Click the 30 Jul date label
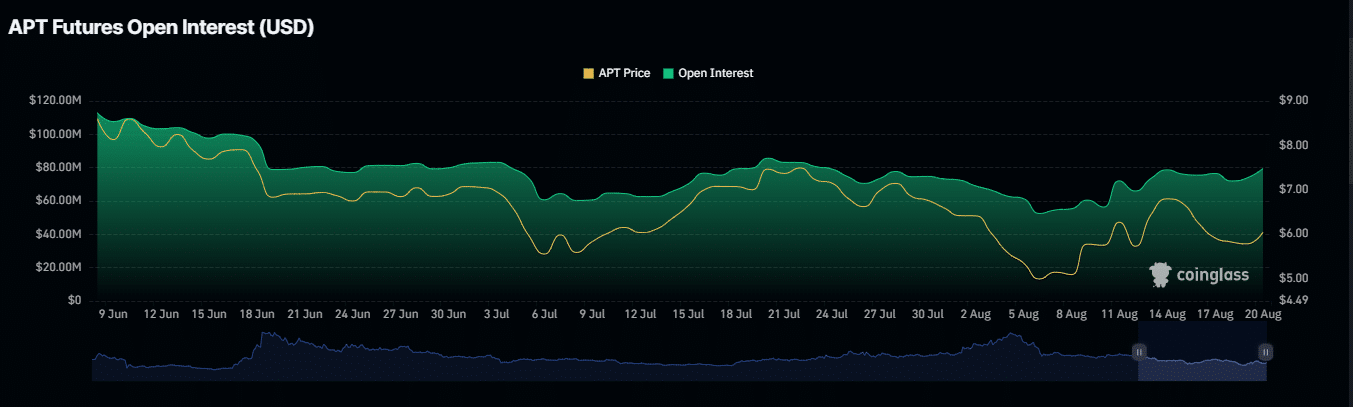Viewport: 1353px width, 407px height. pyautogui.click(x=929, y=314)
